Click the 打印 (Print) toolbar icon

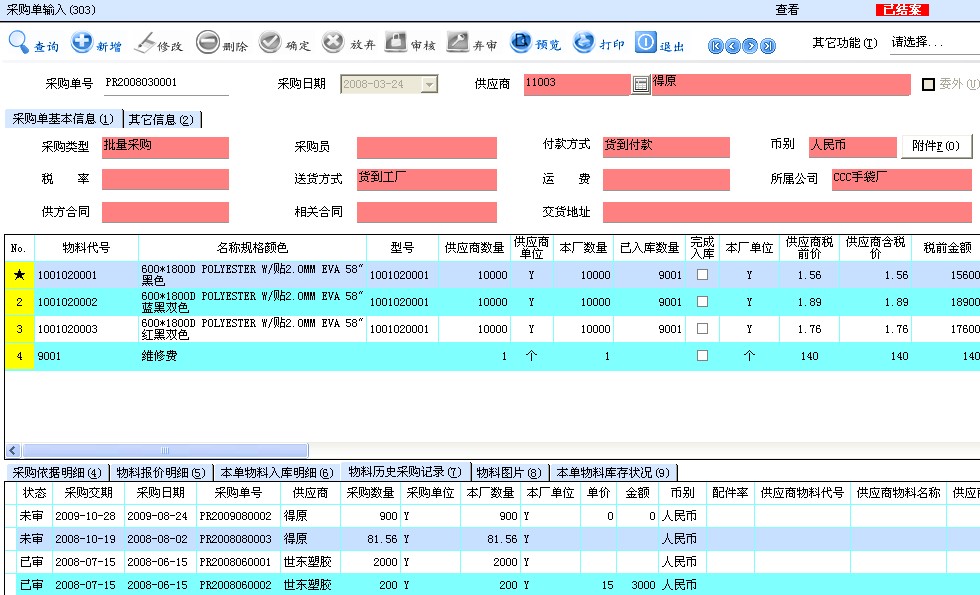click(583, 43)
